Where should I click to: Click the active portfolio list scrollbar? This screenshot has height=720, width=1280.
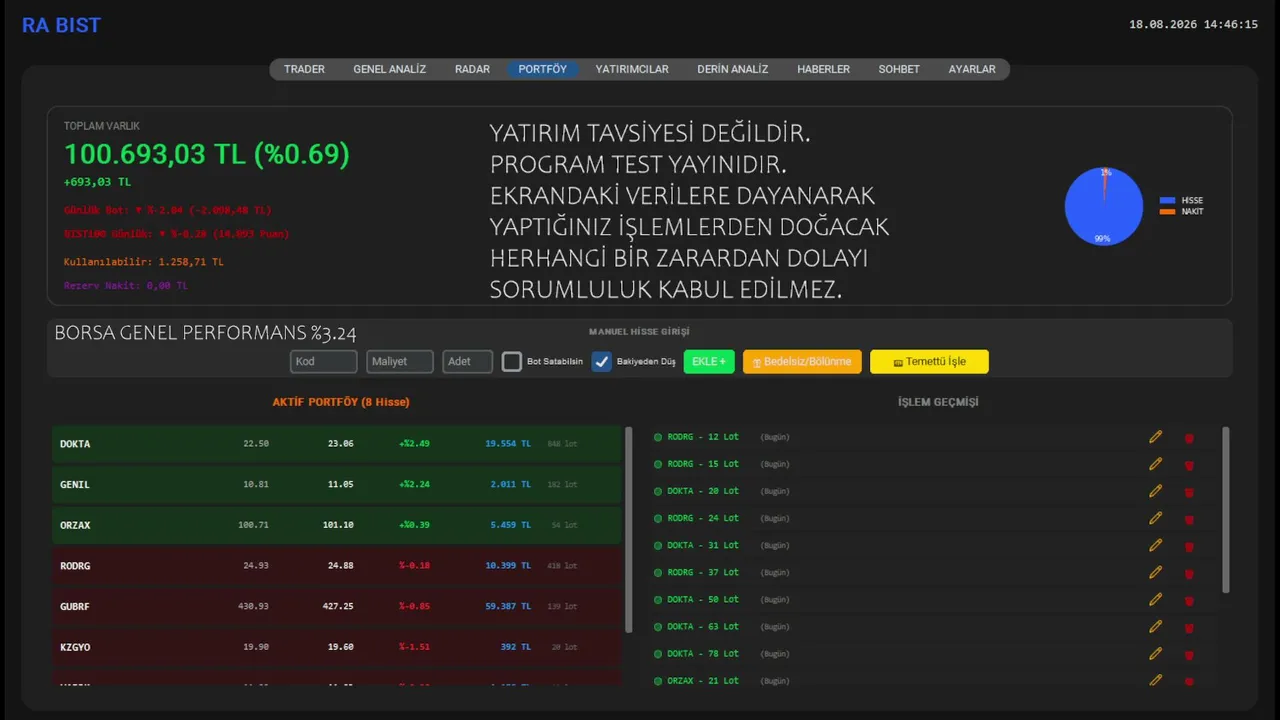click(628, 530)
